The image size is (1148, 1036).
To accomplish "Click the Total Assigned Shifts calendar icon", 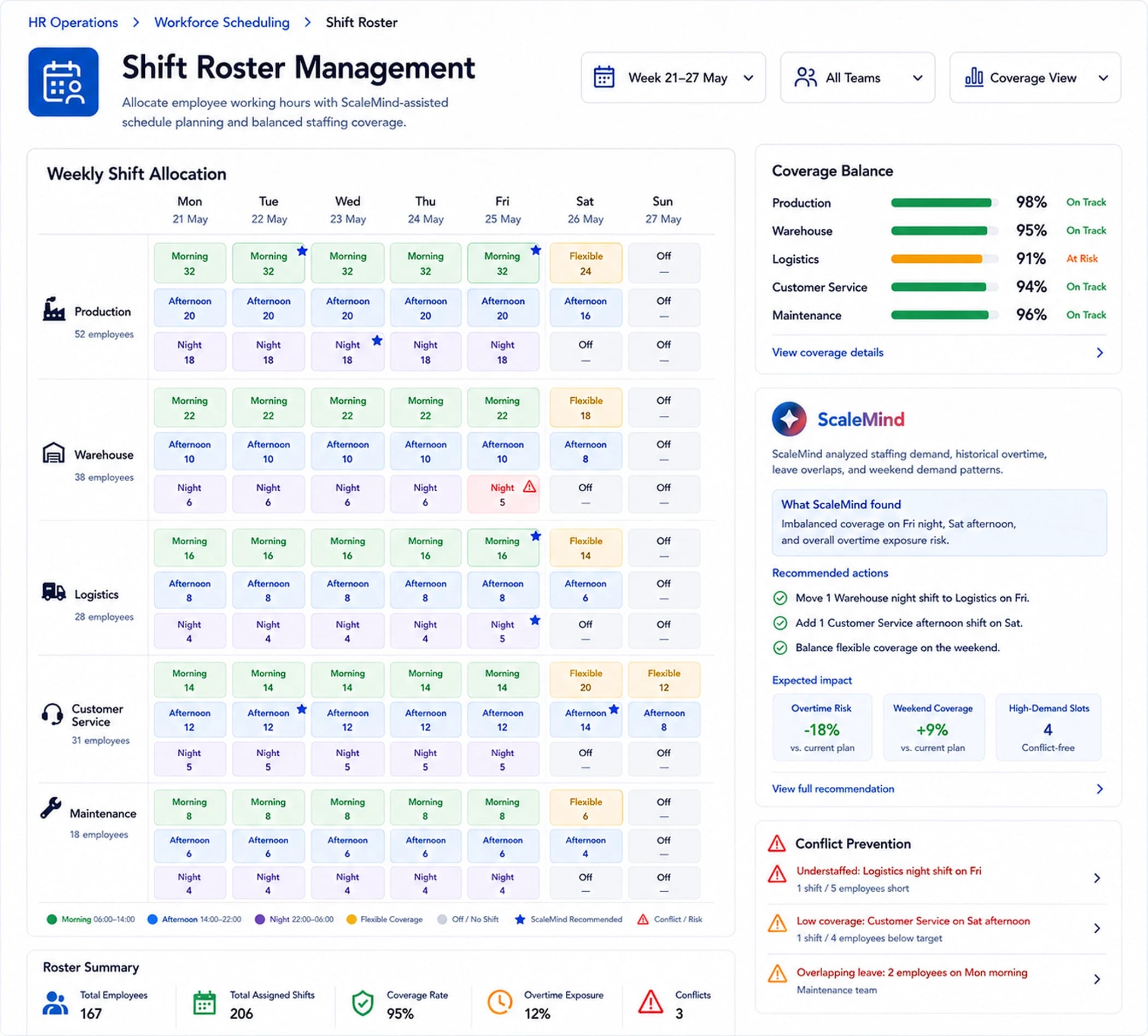I will point(204,1003).
